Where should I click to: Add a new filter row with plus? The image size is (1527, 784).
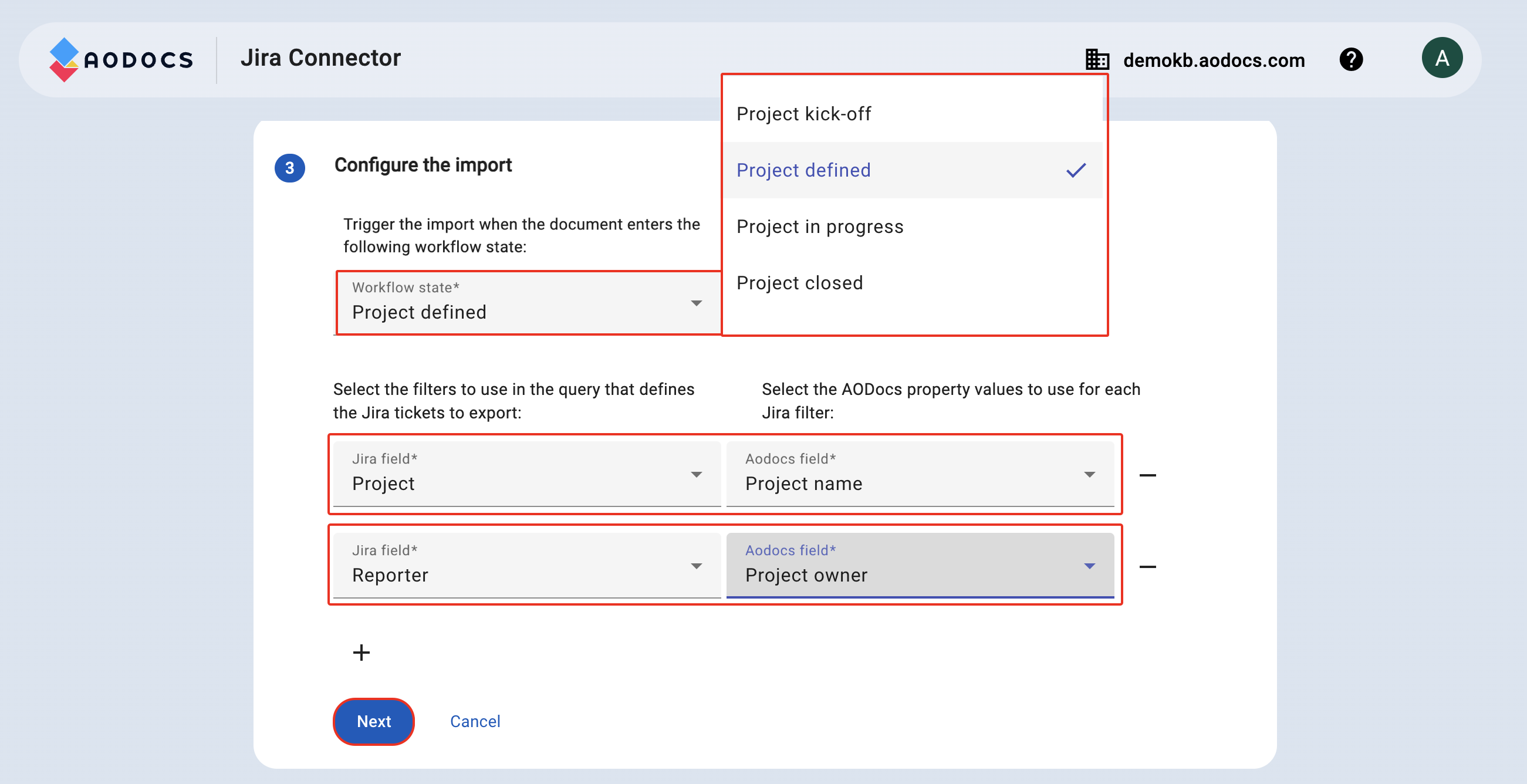point(361,653)
